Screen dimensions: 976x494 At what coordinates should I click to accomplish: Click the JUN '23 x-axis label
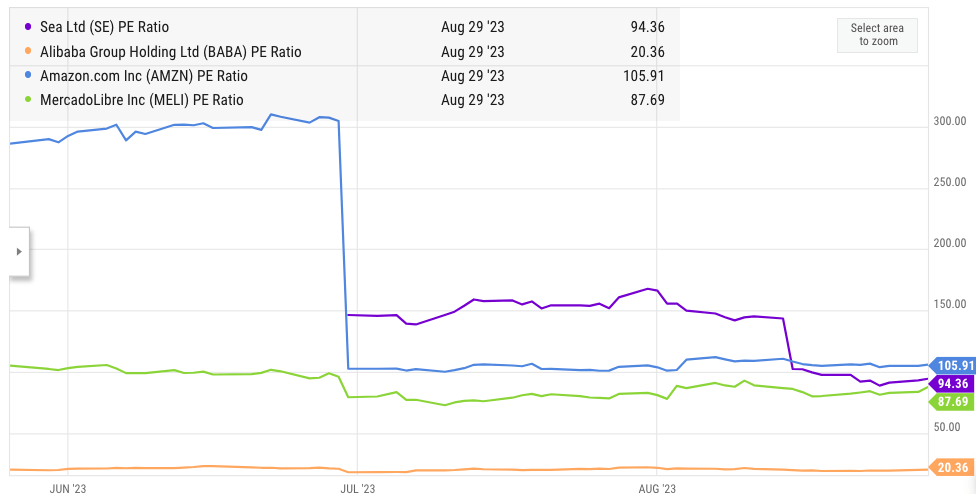67,487
